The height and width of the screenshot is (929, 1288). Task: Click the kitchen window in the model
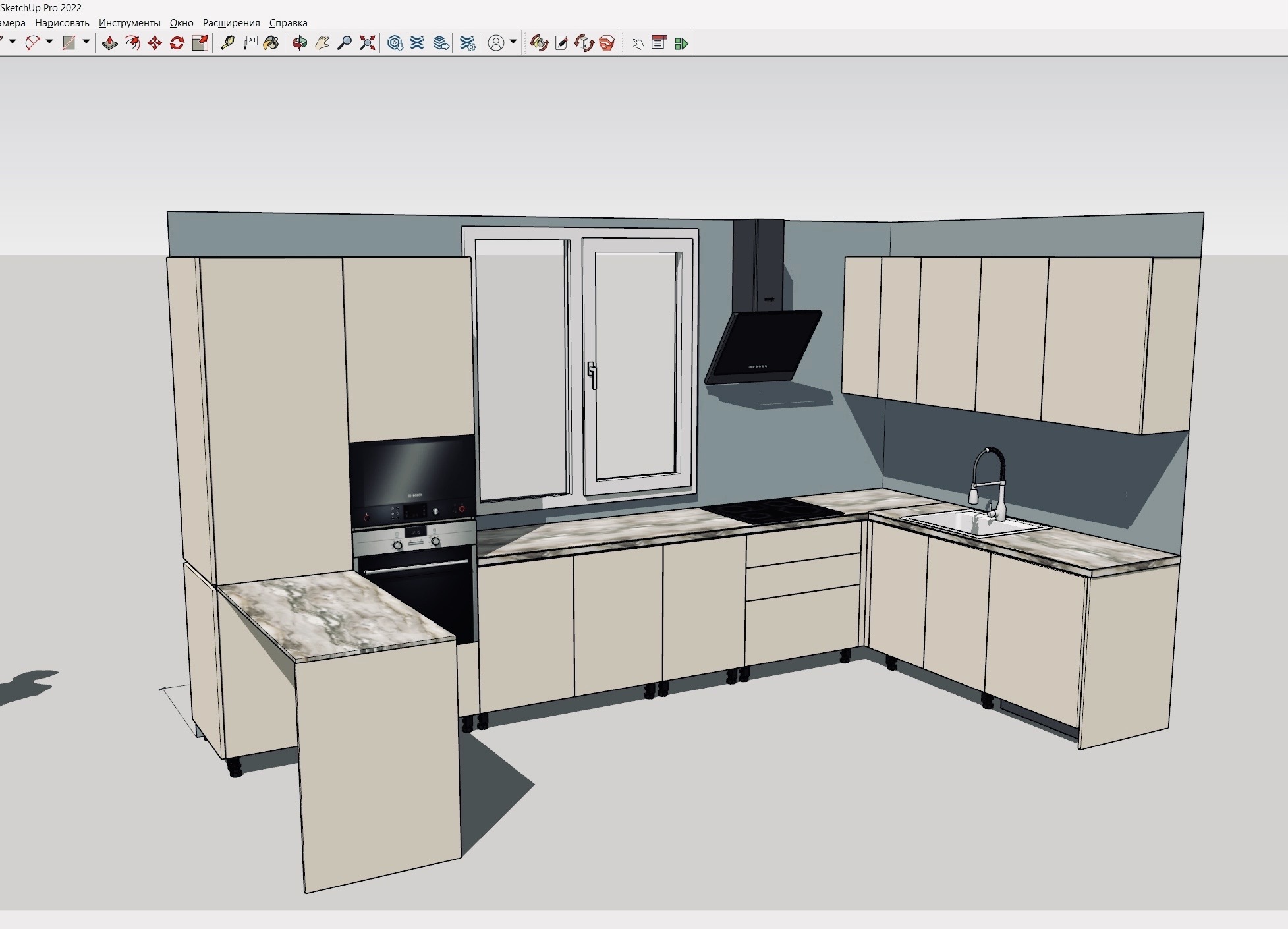click(x=580, y=362)
